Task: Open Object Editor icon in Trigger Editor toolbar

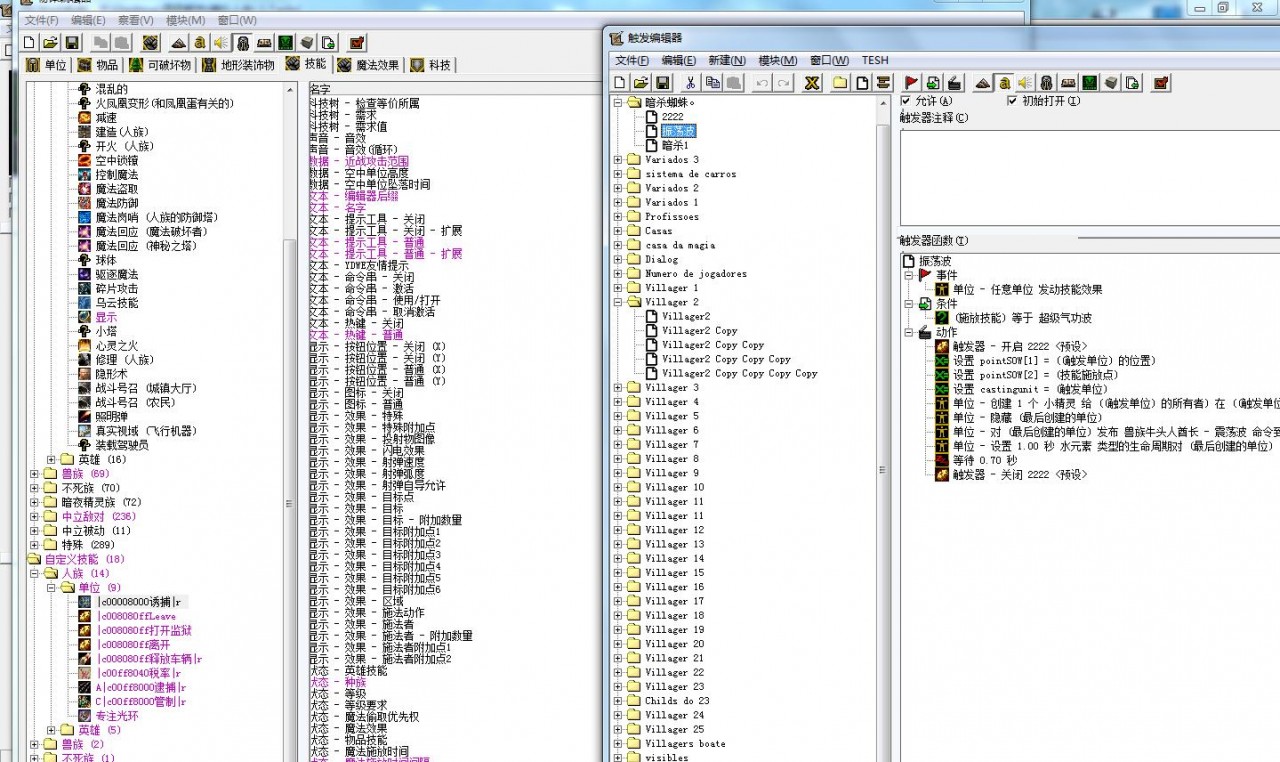Action: click(1046, 83)
